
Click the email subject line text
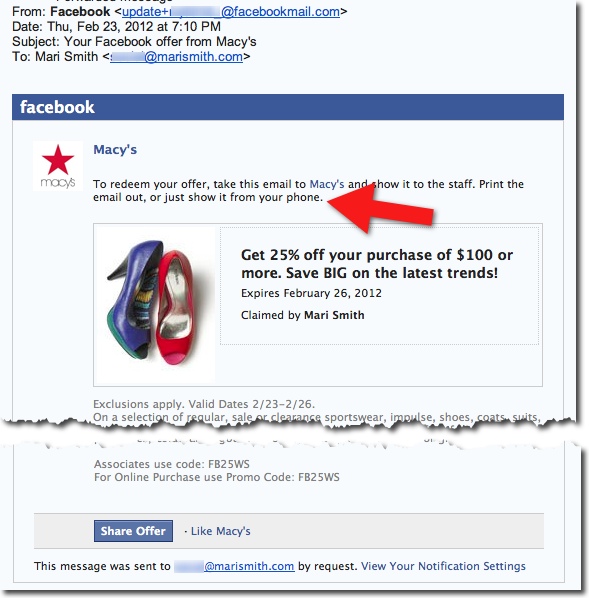[x=134, y=41]
